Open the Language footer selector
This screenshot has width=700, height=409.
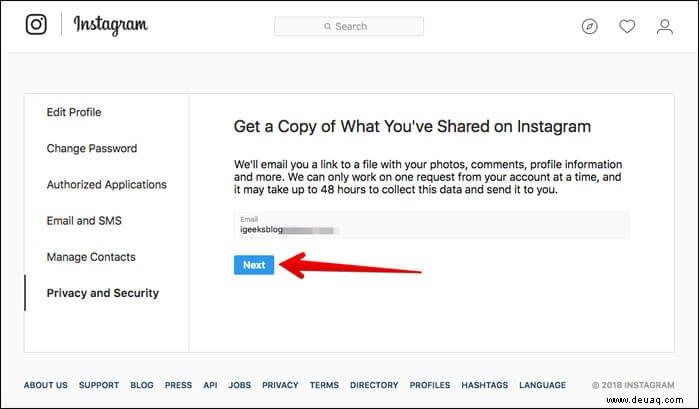(542, 385)
